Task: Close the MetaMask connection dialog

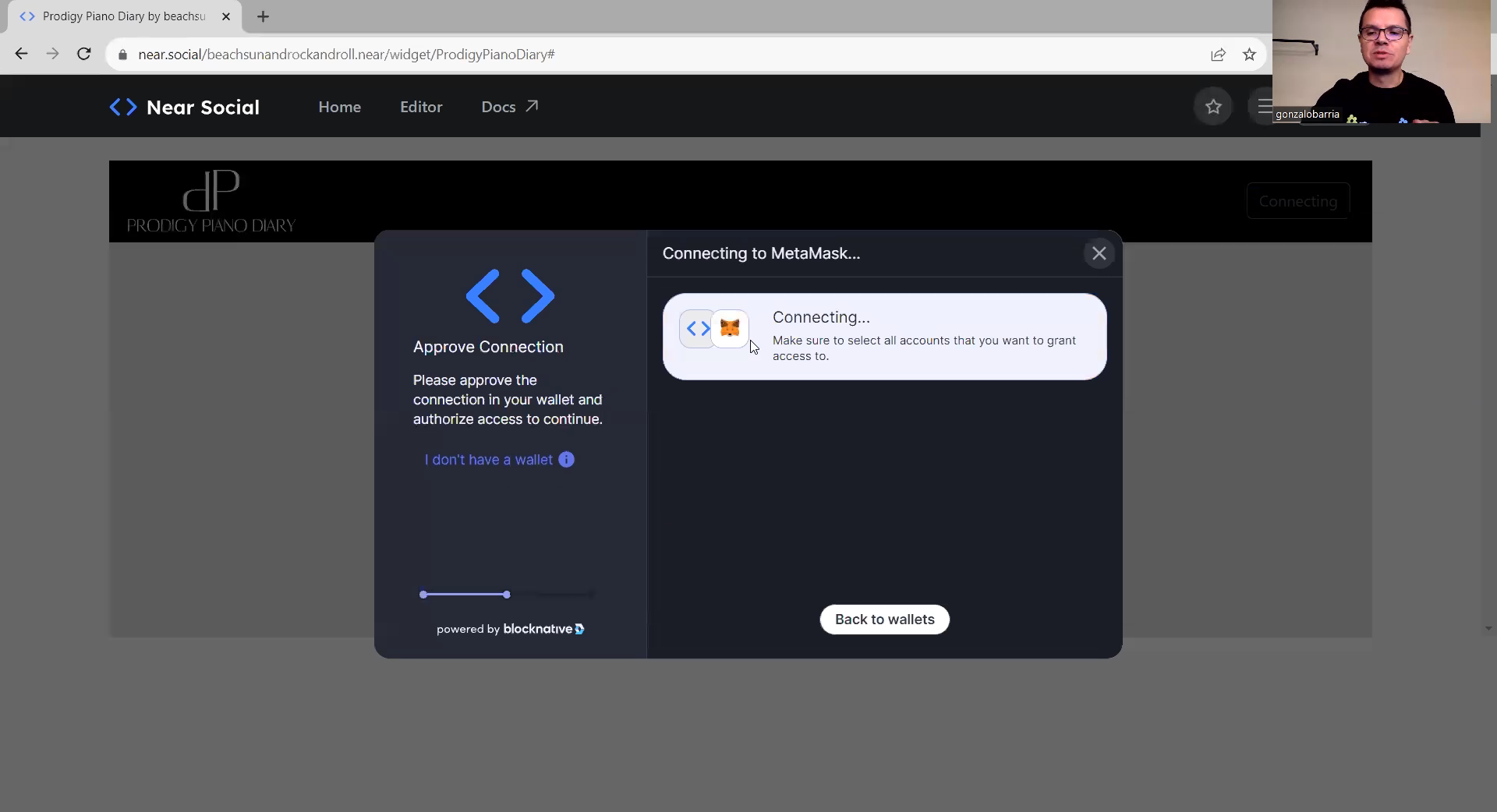Action: 1099,253
